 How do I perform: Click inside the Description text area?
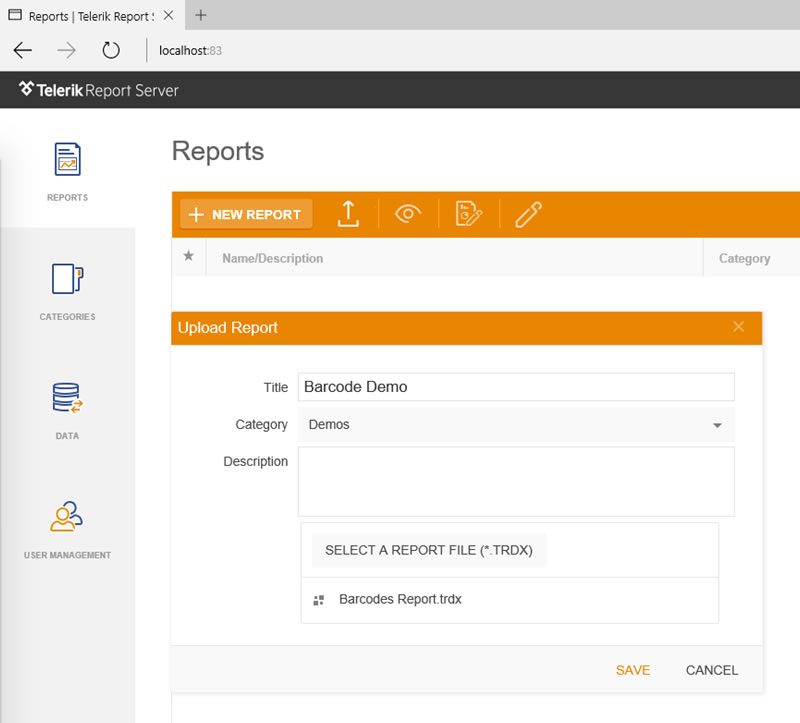pyautogui.click(x=516, y=482)
